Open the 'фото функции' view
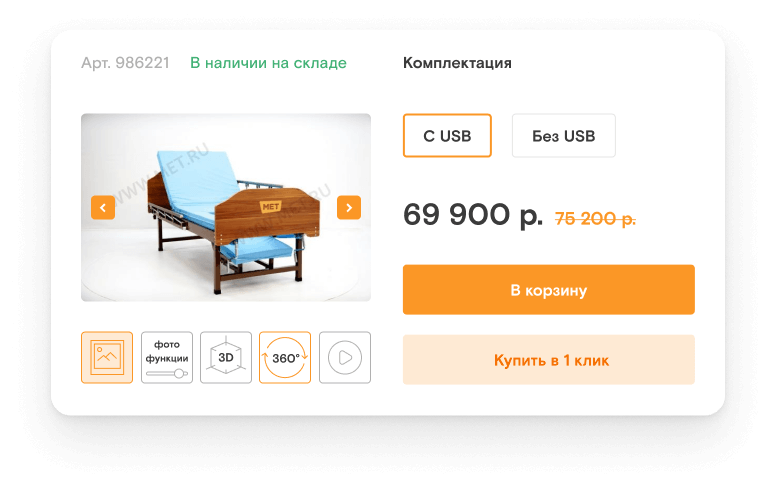779x489 pixels. click(x=166, y=357)
